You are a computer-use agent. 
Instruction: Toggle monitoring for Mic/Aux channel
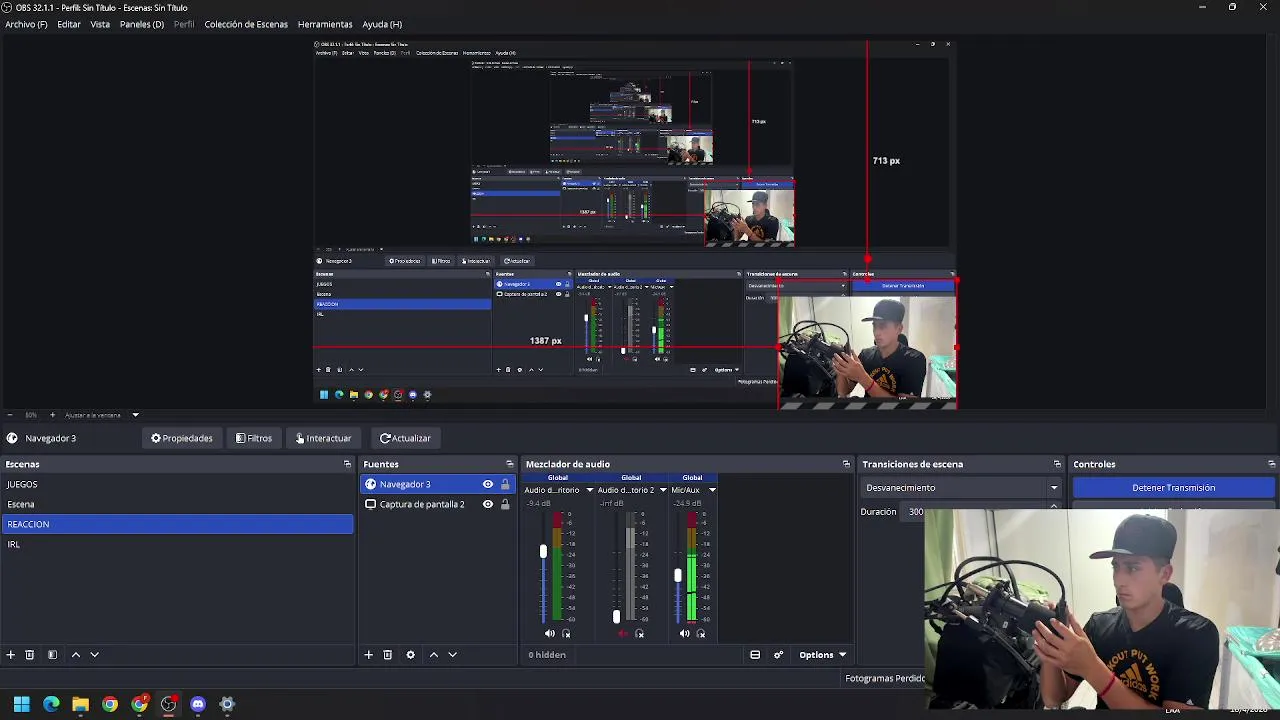tap(700, 633)
